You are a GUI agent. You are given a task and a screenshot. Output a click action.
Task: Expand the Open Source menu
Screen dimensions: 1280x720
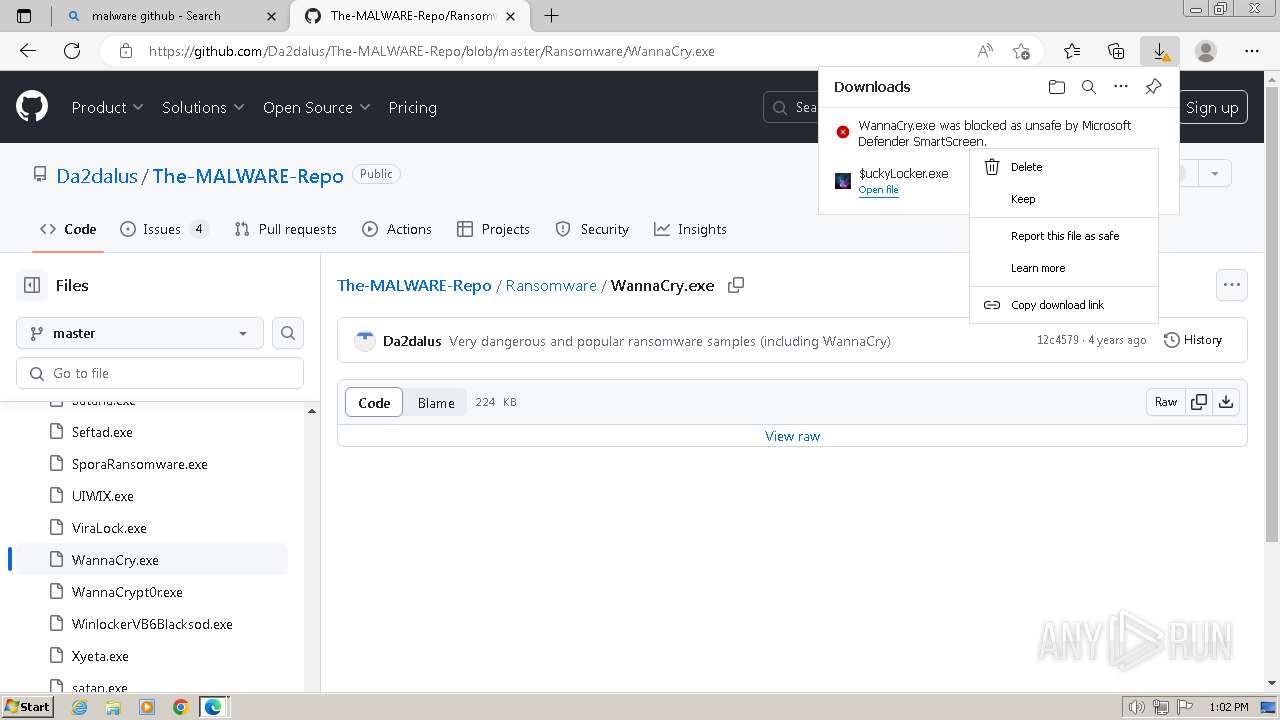316,107
